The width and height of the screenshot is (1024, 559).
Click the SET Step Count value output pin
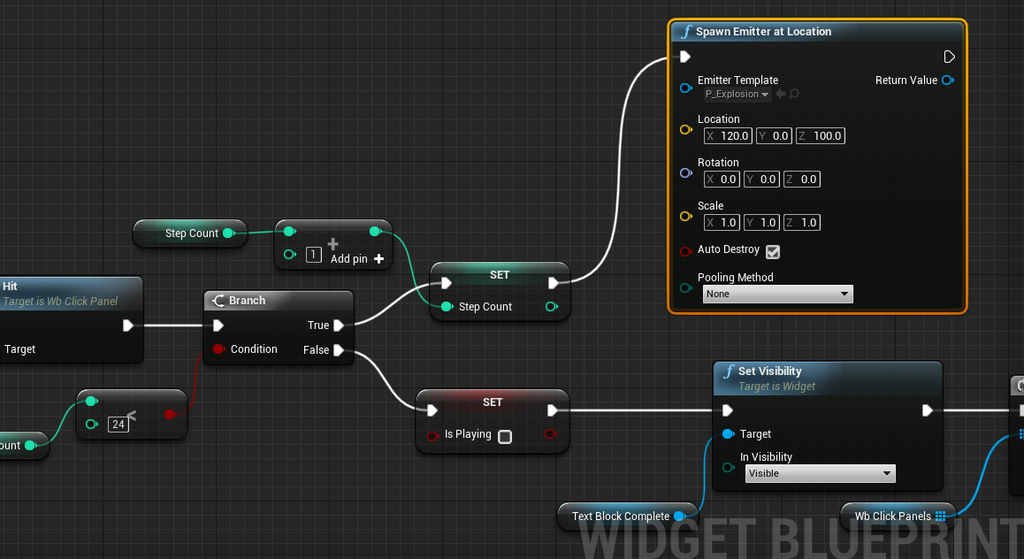551,307
